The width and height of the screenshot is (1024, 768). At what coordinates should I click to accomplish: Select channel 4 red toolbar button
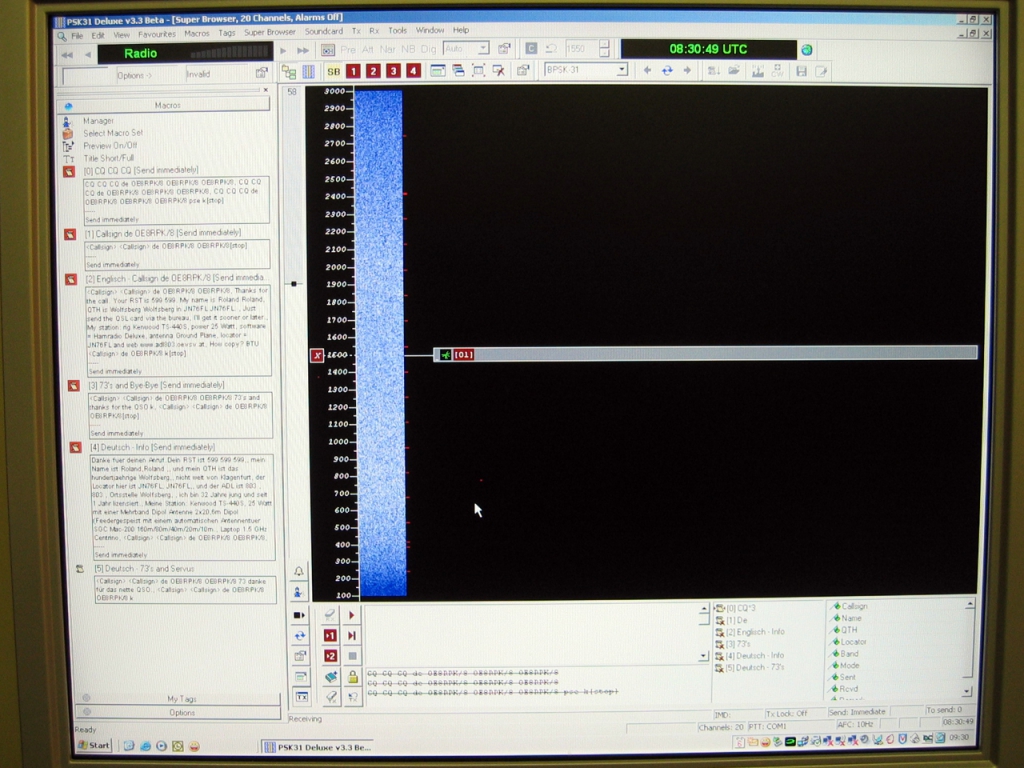coord(413,71)
